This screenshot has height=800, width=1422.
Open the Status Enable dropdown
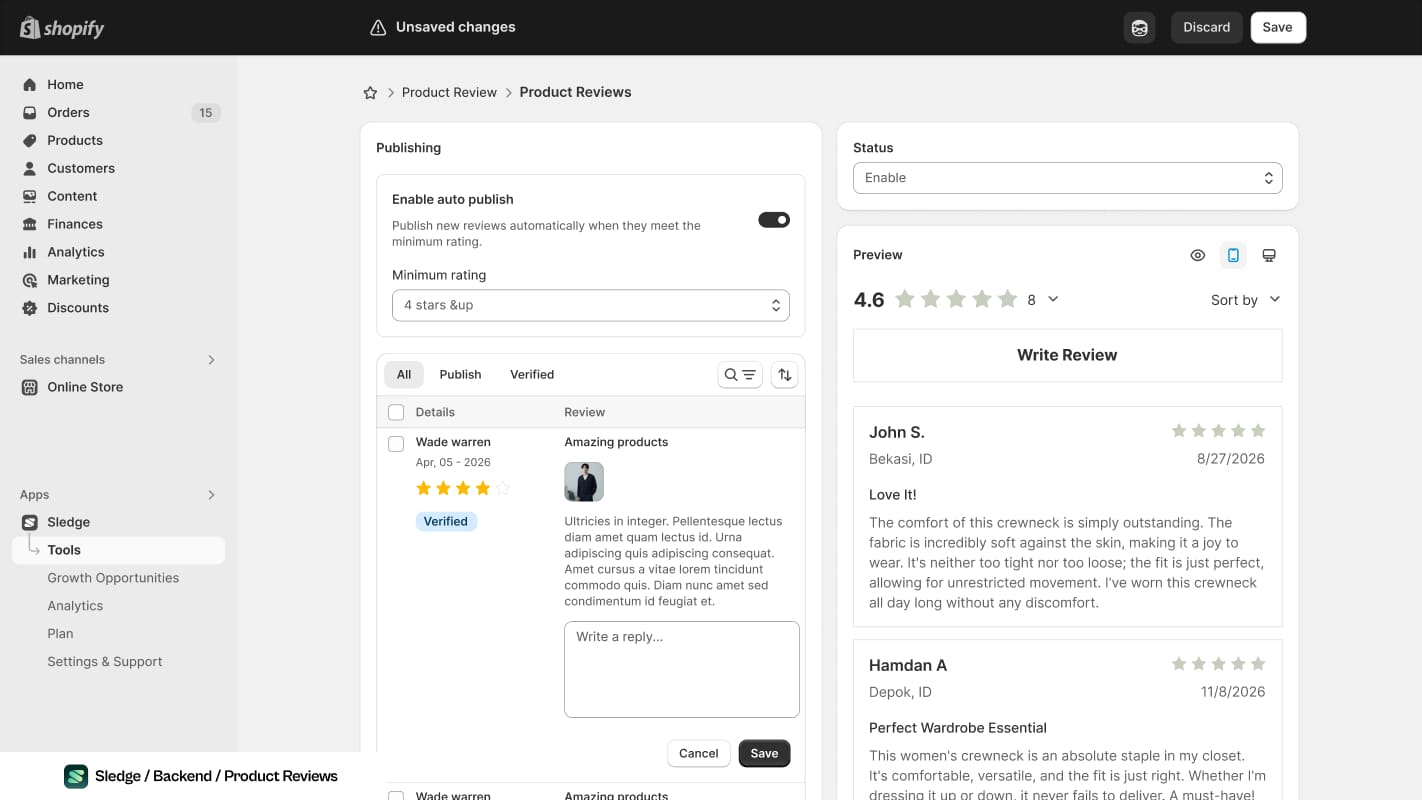[1068, 178]
